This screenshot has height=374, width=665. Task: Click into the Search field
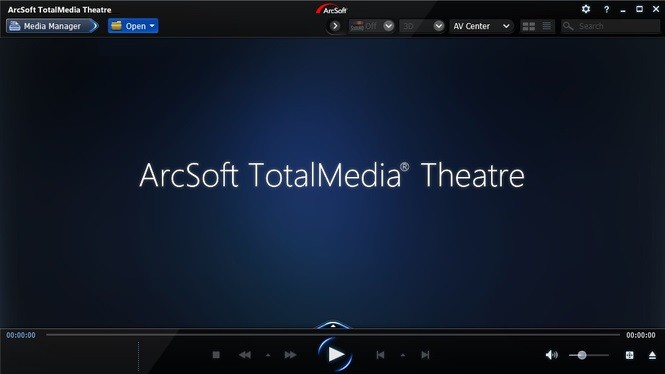[x=610, y=26]
